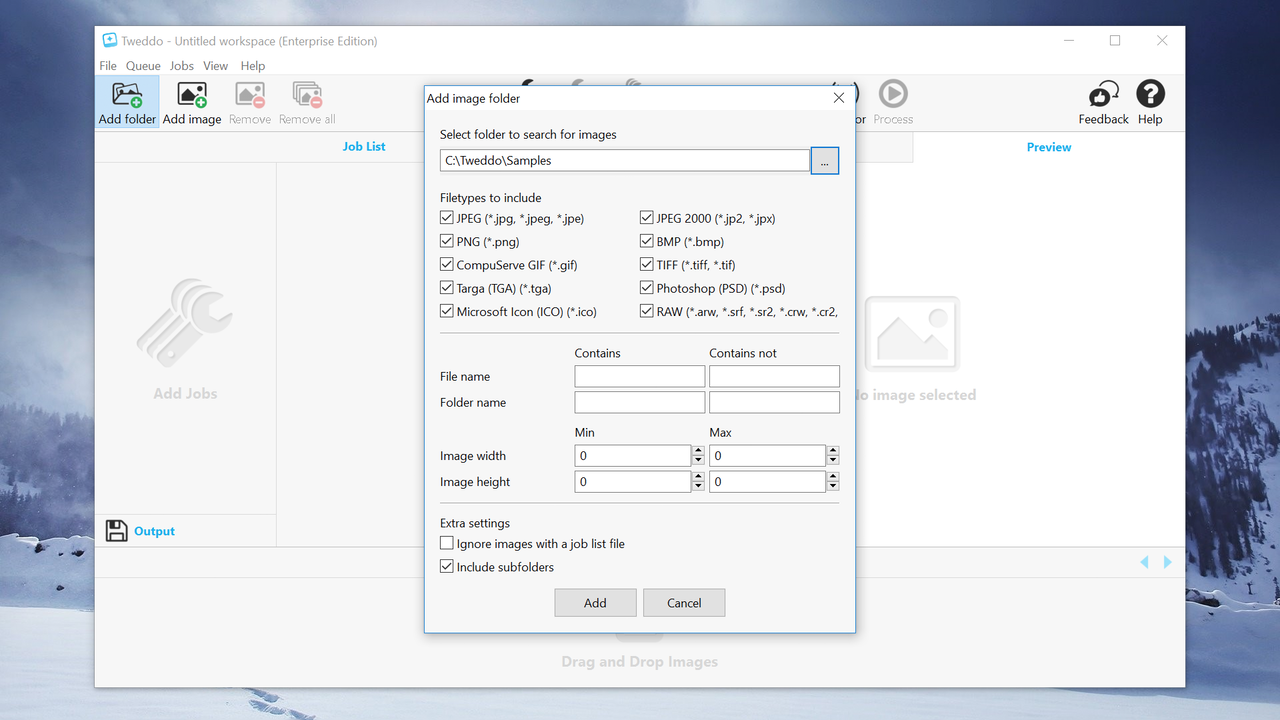The image size is (1280, 720).
Task: Click the Image height Min value field
Action: [x=633, y=482]
